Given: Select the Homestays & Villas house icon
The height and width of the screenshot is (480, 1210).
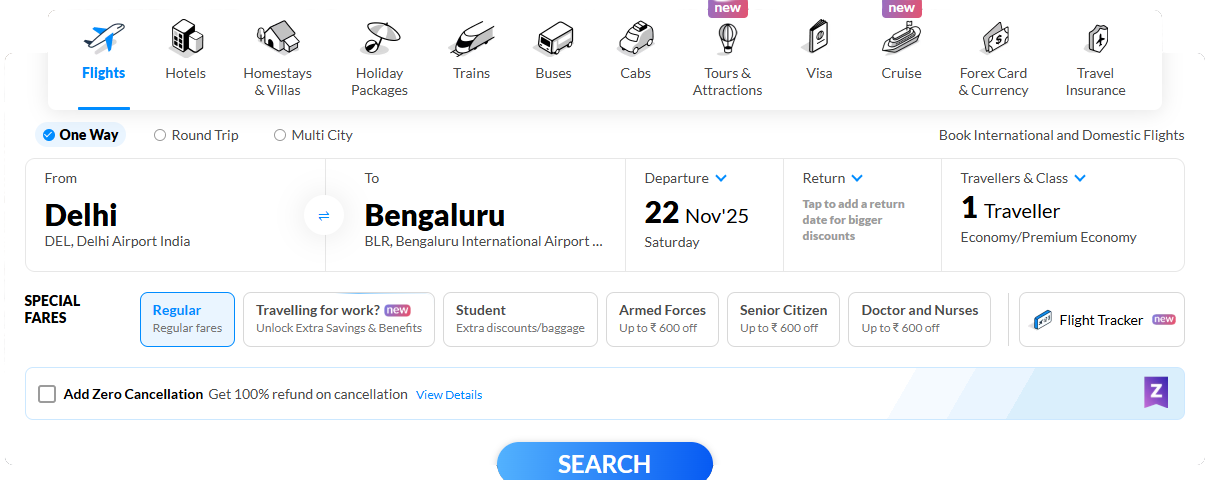Looking at the screenshot, I should tap(277, 39).
